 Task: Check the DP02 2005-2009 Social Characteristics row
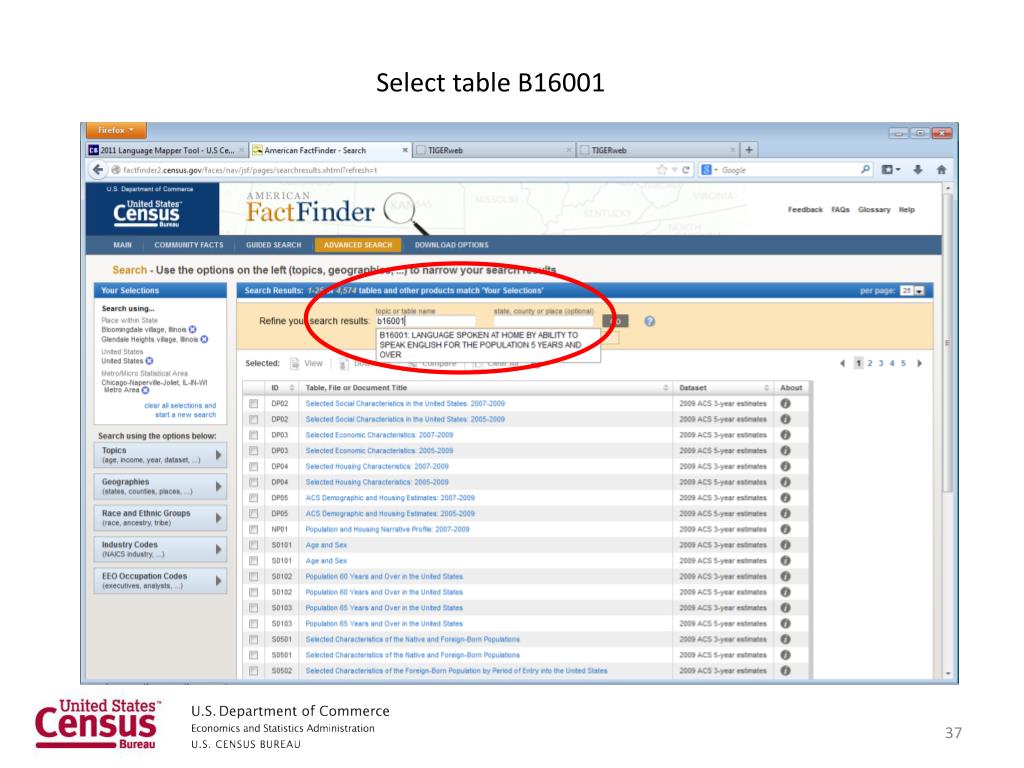[253, 419]
